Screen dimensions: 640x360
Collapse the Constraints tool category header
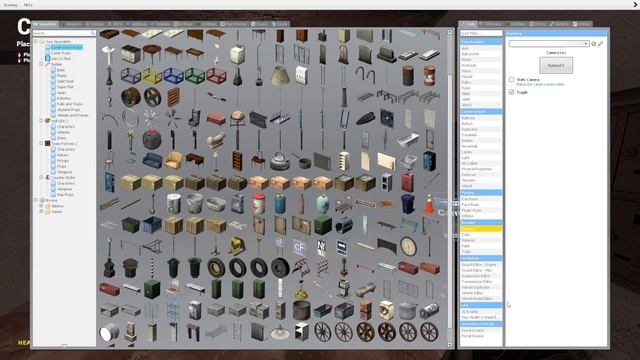coord(481,42)
